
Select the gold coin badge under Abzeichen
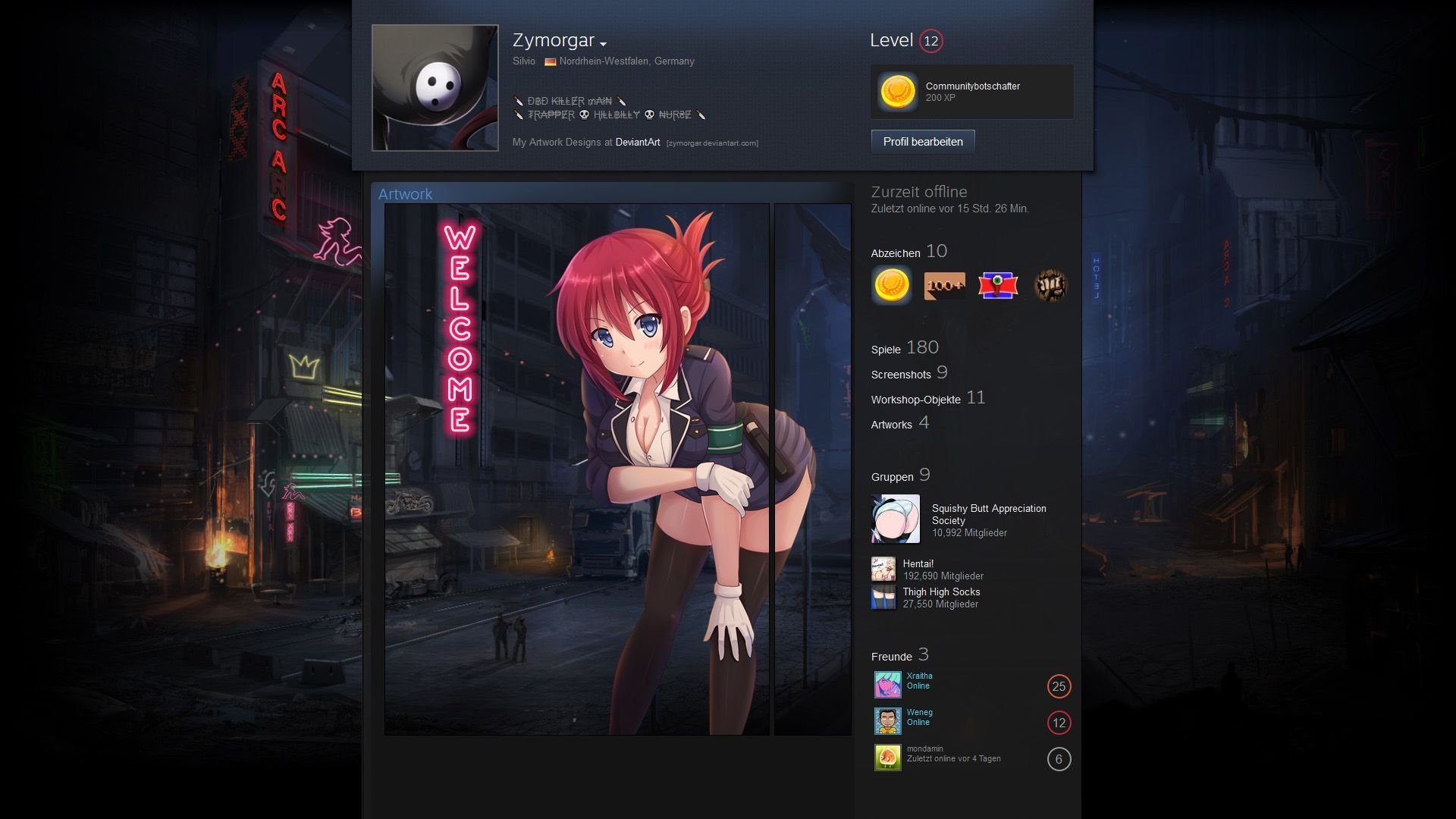(892, 285)
